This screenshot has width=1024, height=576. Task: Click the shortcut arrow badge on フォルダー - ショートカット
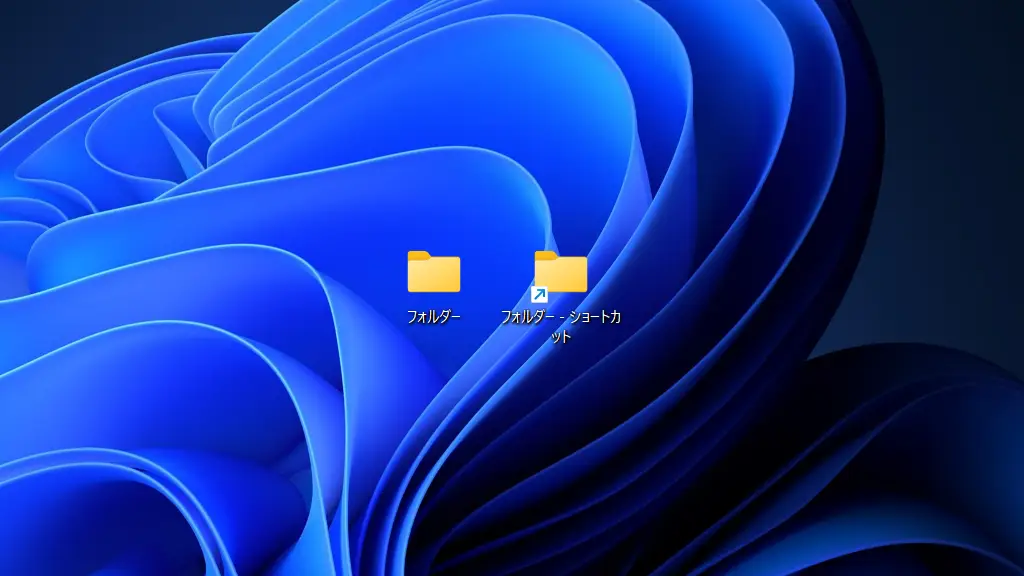coord(540,292)
